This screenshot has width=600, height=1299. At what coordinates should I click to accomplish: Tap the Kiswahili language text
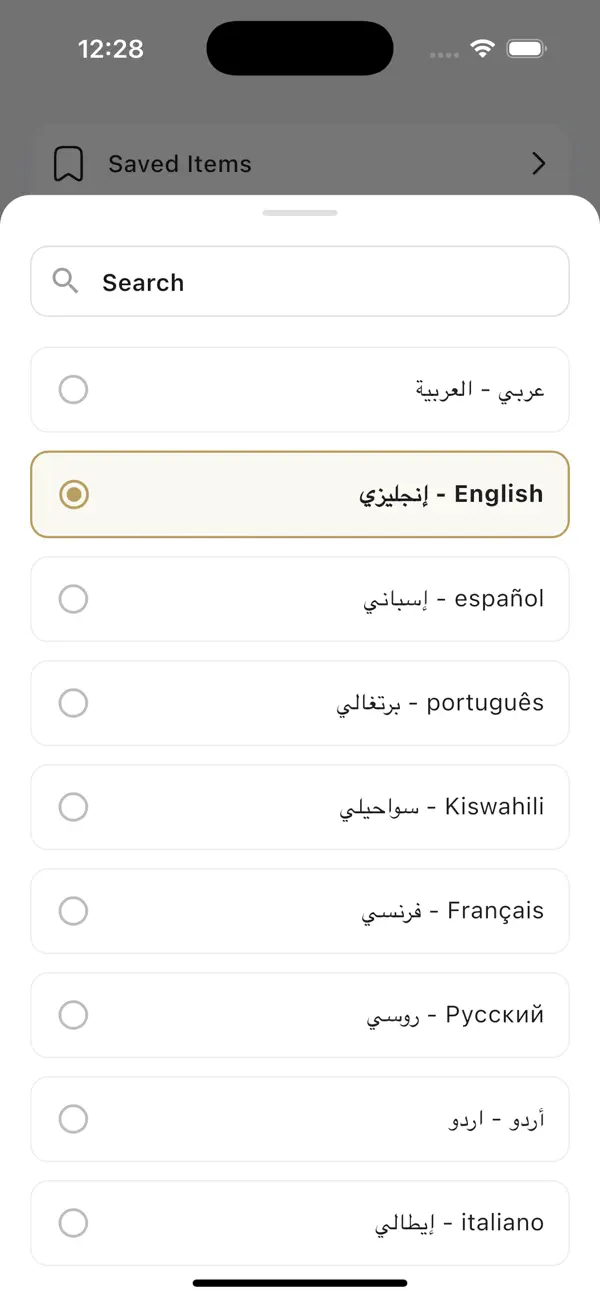point(442,807)
